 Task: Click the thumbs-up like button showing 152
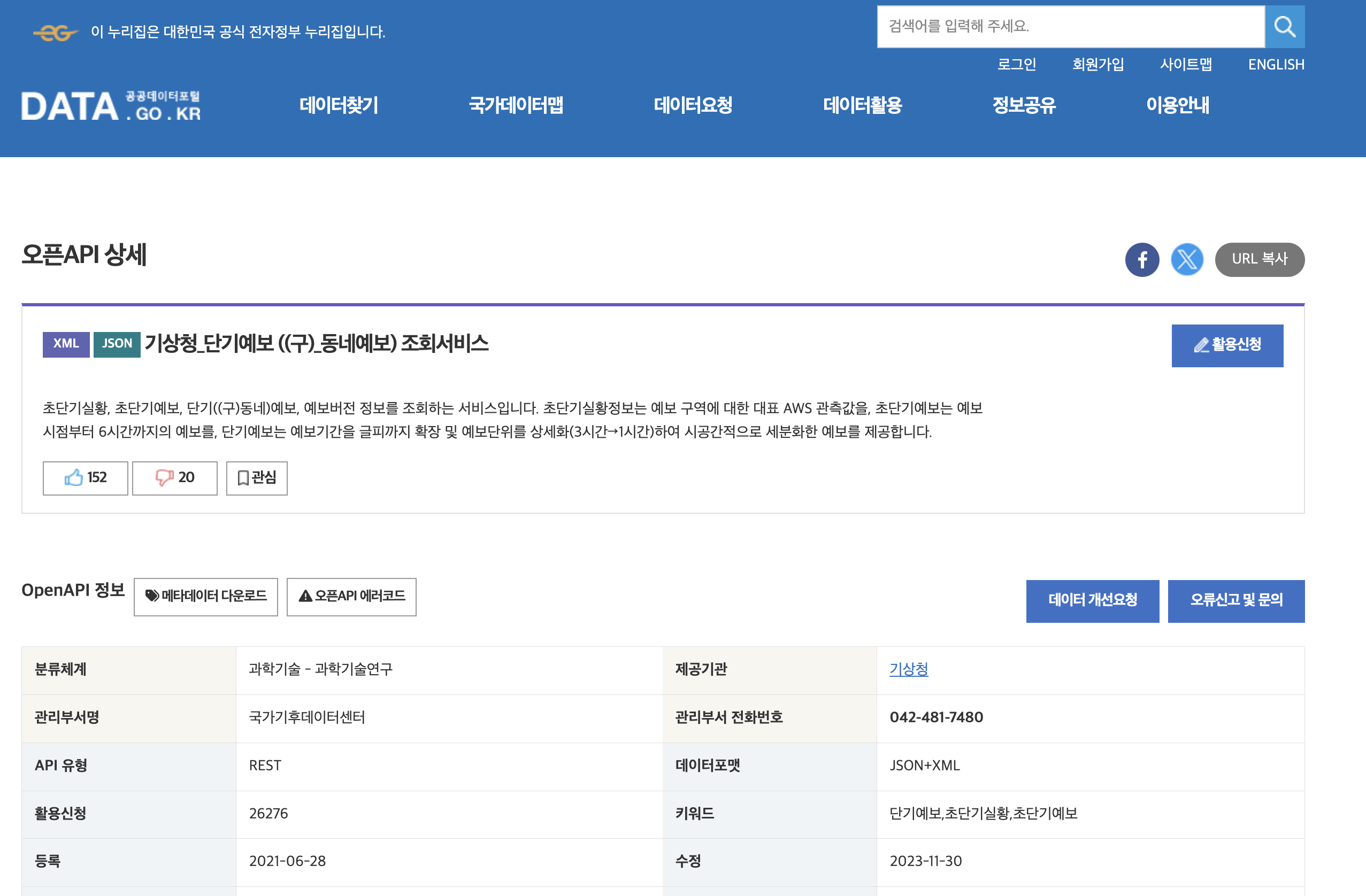click(x=86, y=478)
